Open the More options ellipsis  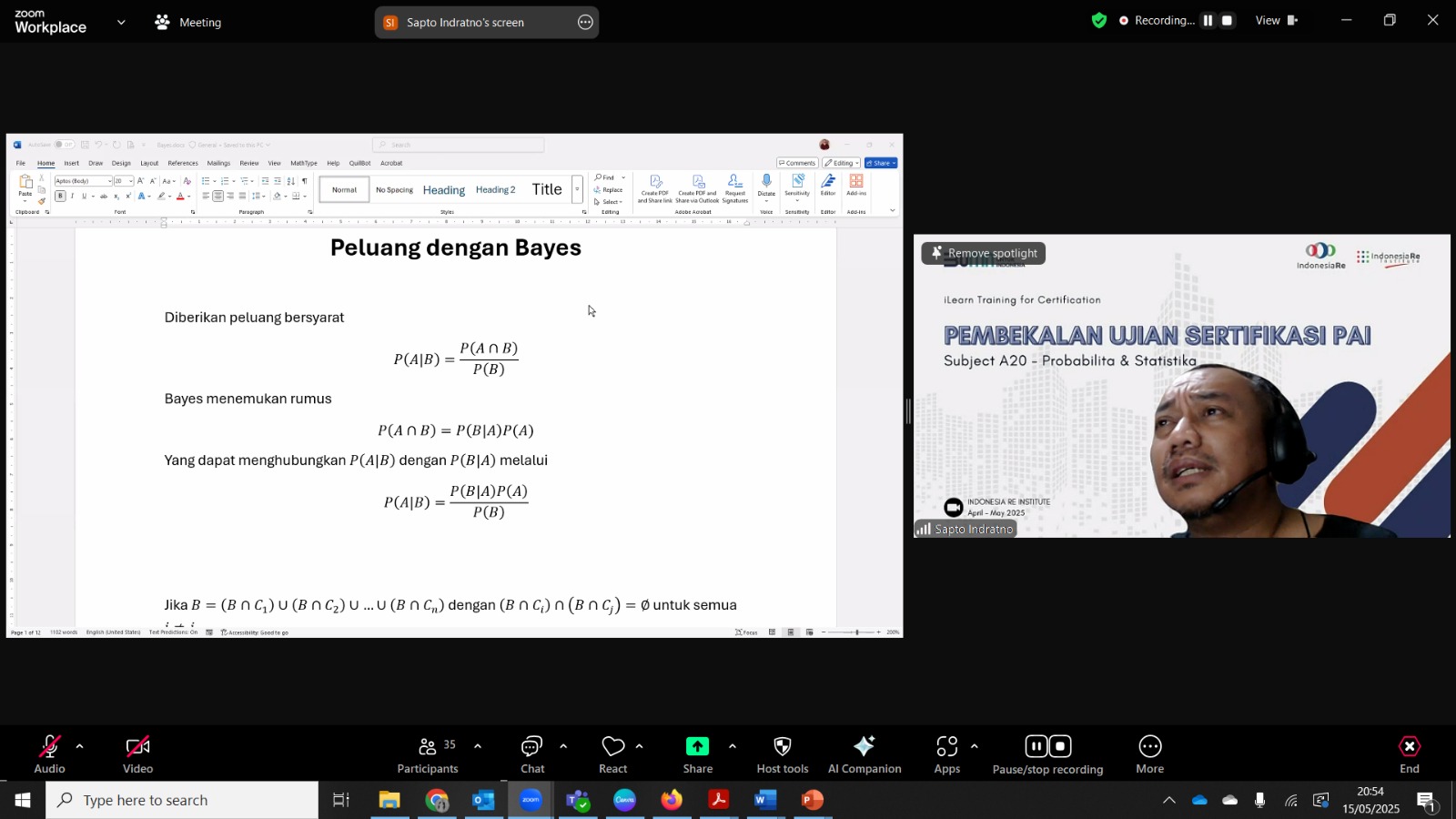(x=1150, y=755)
